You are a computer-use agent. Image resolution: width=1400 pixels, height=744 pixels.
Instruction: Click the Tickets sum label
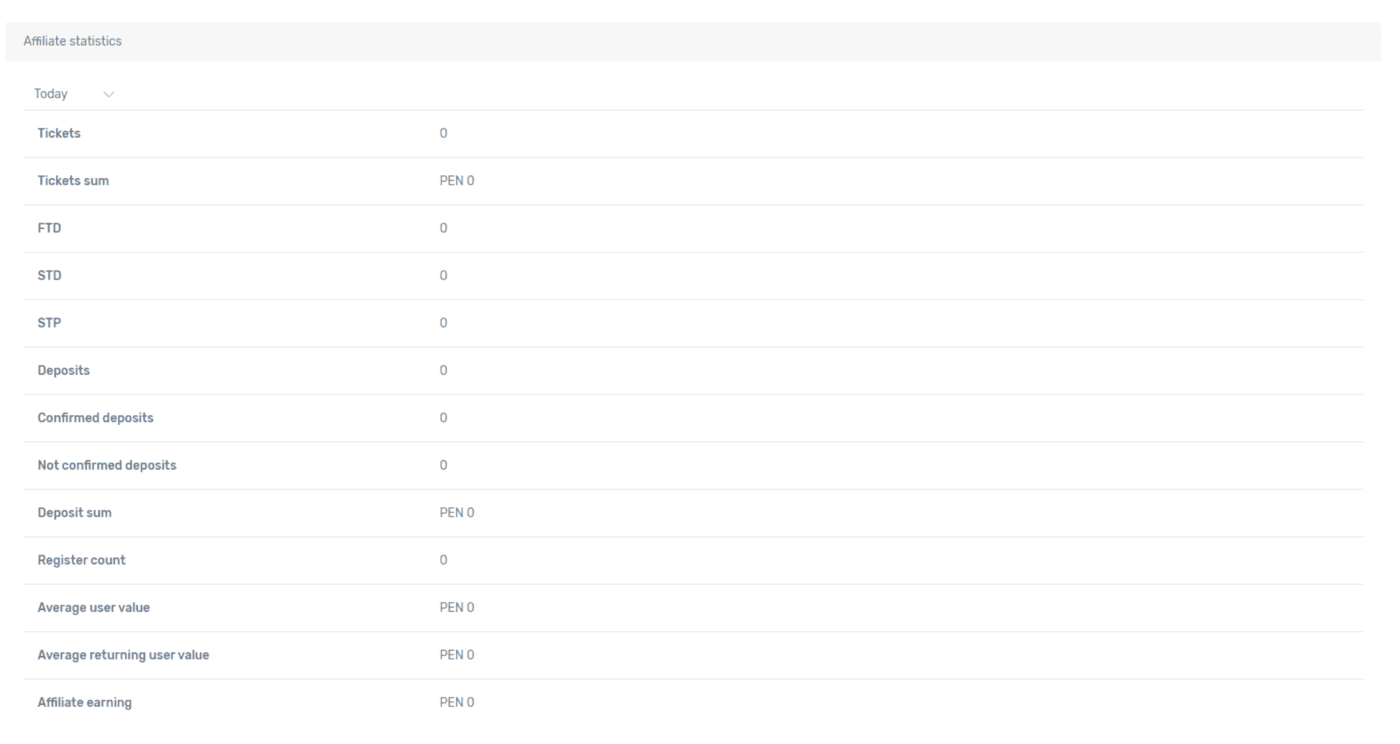point(73,181)
